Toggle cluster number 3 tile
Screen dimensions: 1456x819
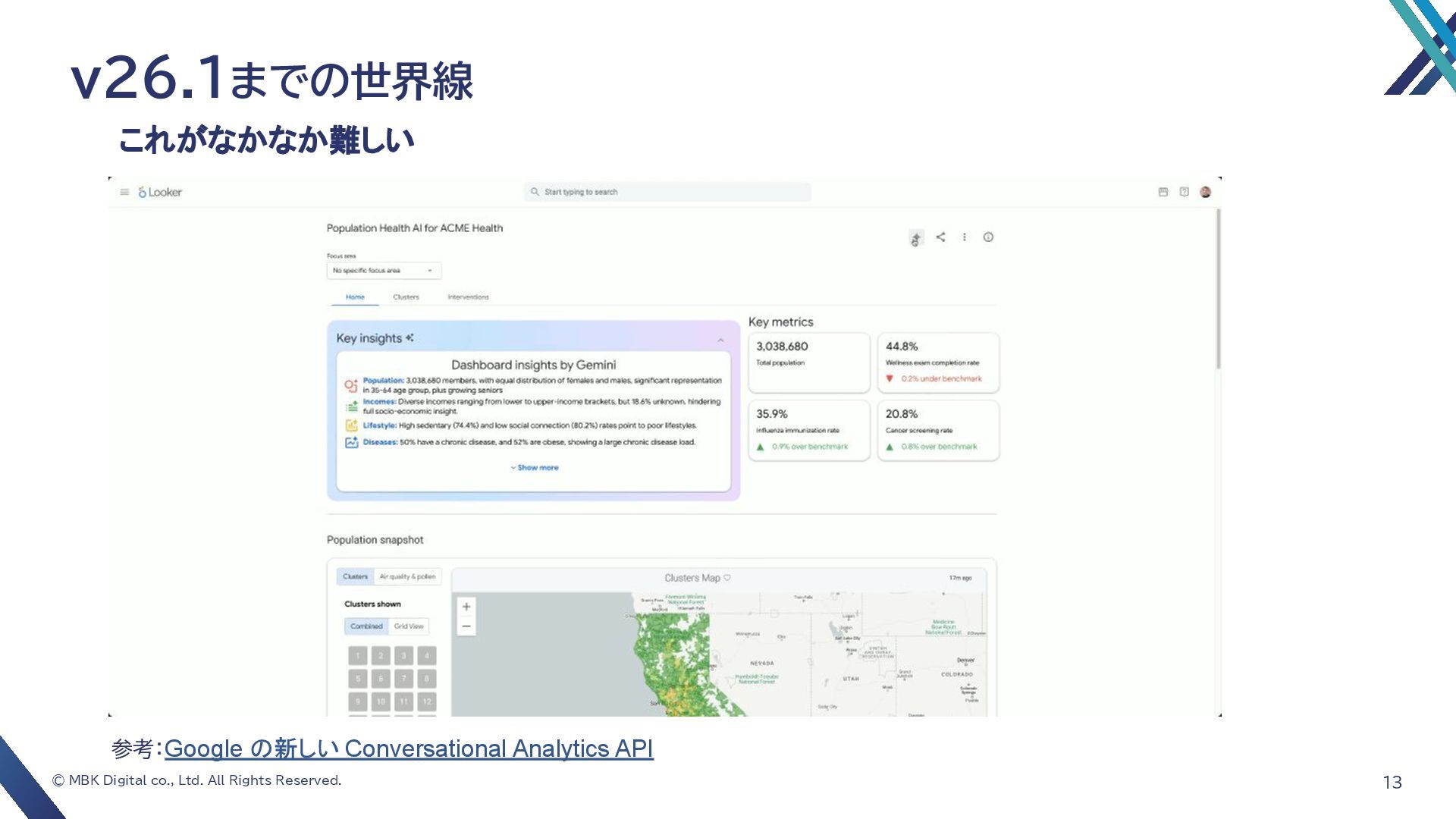point(403,656)
